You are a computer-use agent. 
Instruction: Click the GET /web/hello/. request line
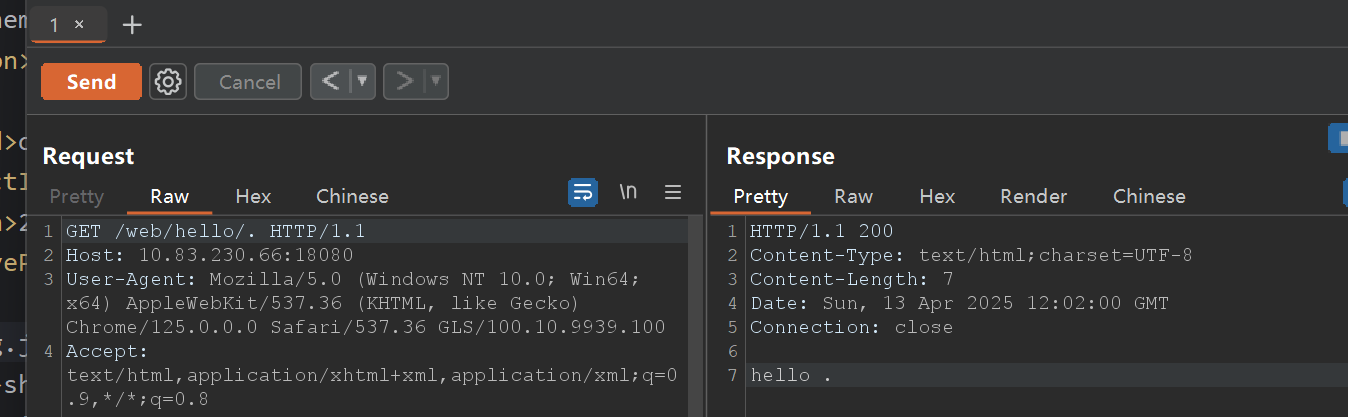coord(216,231)
